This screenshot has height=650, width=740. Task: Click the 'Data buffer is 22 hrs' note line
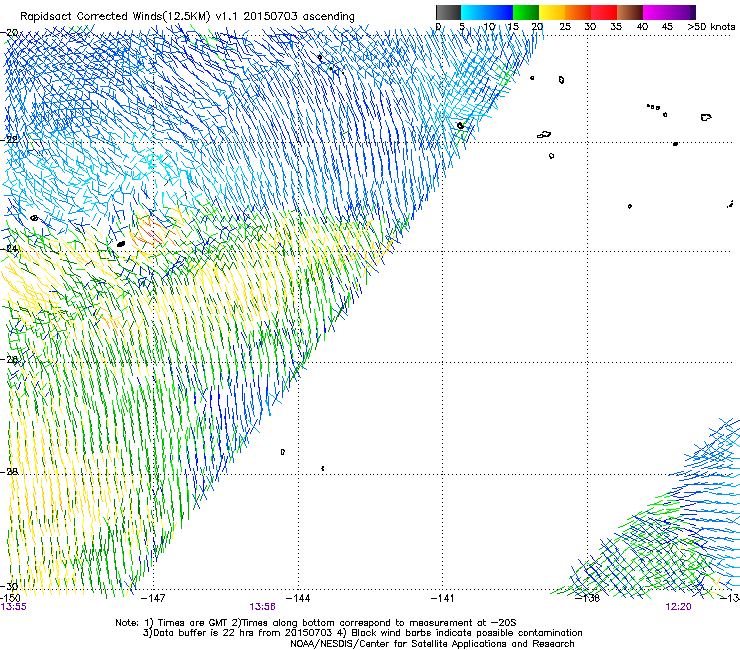[362, 633]
